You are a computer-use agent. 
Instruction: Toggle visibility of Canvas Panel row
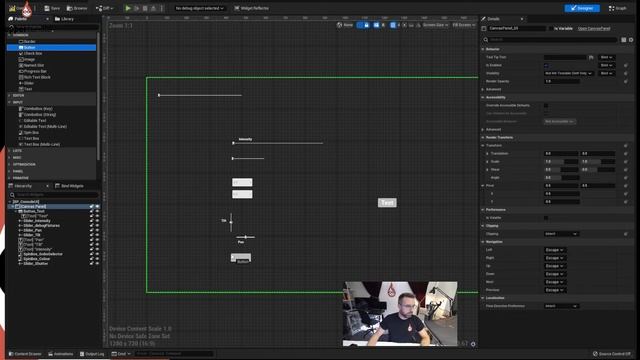coord(97,207)
